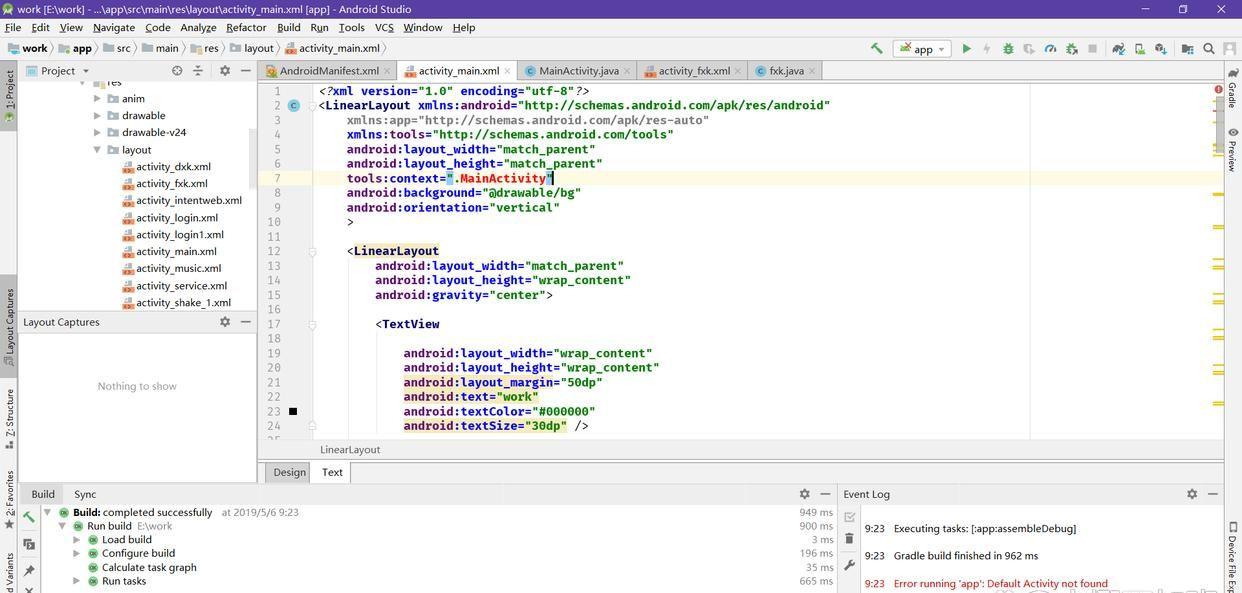Expand the drawable-v24 folder
Image resolution: width=1242 pixels, height=593 pixels.
pos(98,133)
